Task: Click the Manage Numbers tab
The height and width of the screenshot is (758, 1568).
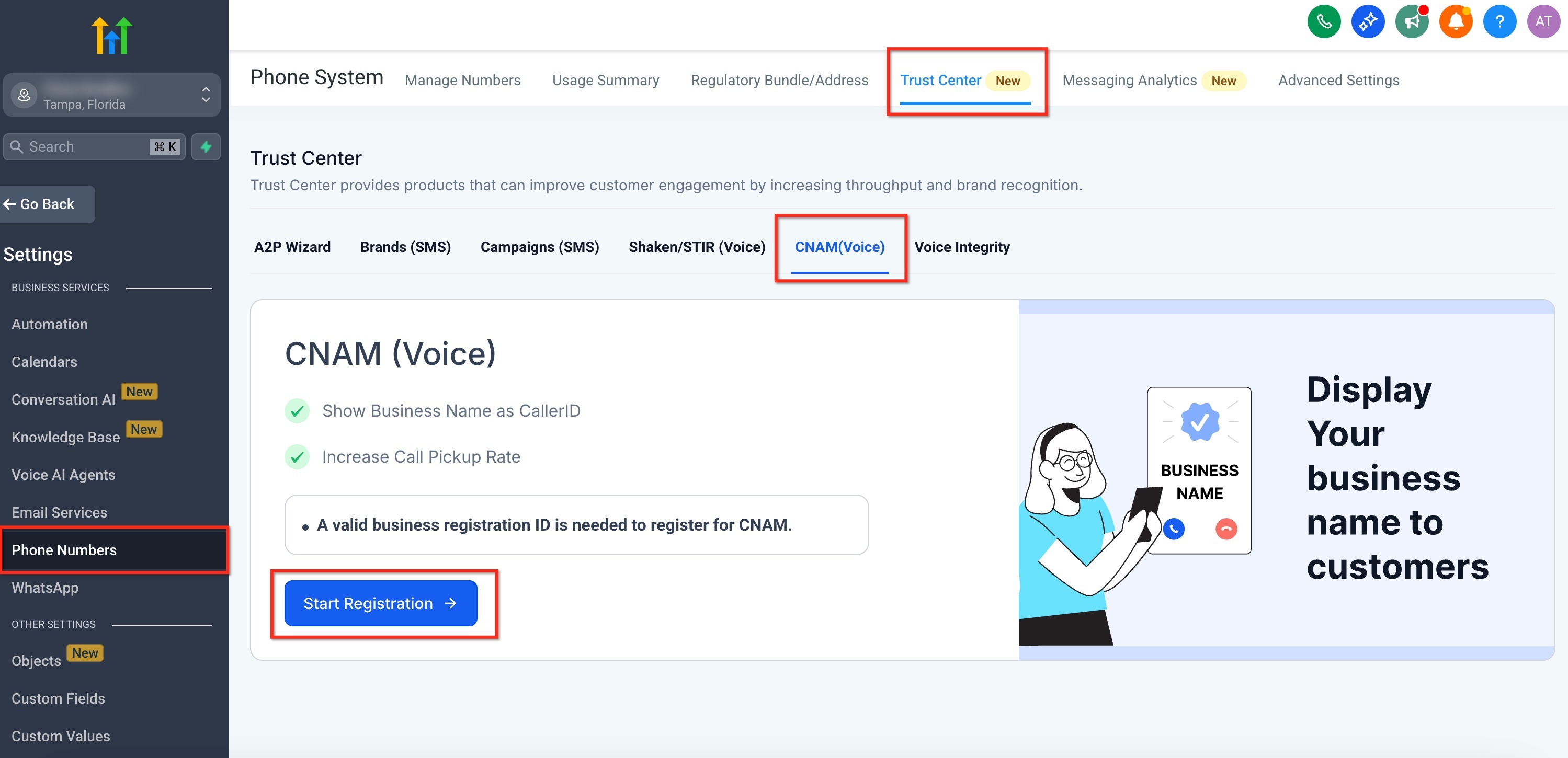Action: pyautogui.click(x=463, y=81)
